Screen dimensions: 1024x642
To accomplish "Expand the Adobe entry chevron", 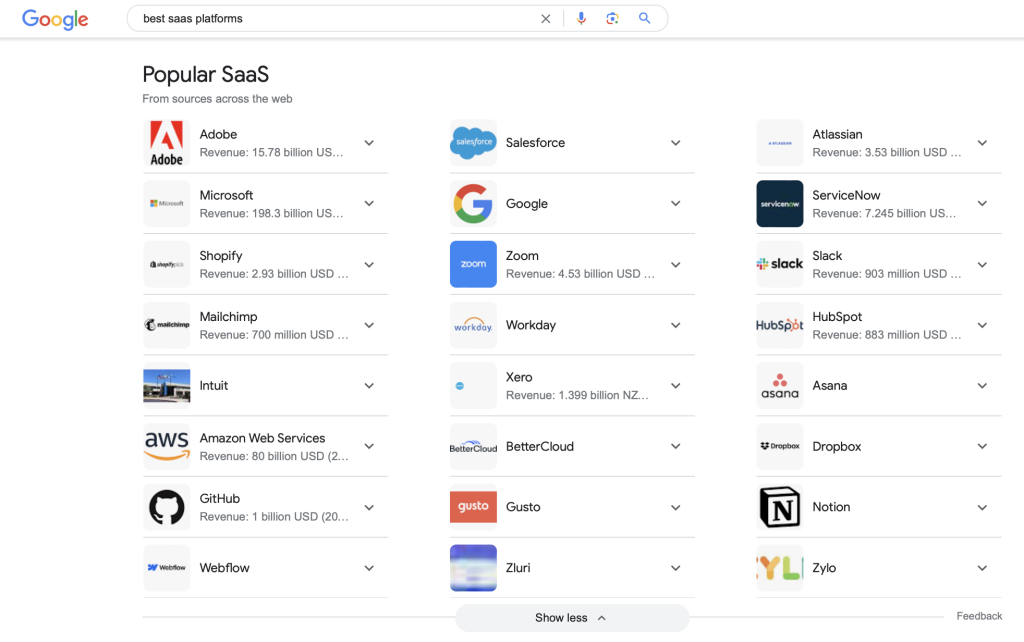I will pyautogui.click(x=369, y=143).
